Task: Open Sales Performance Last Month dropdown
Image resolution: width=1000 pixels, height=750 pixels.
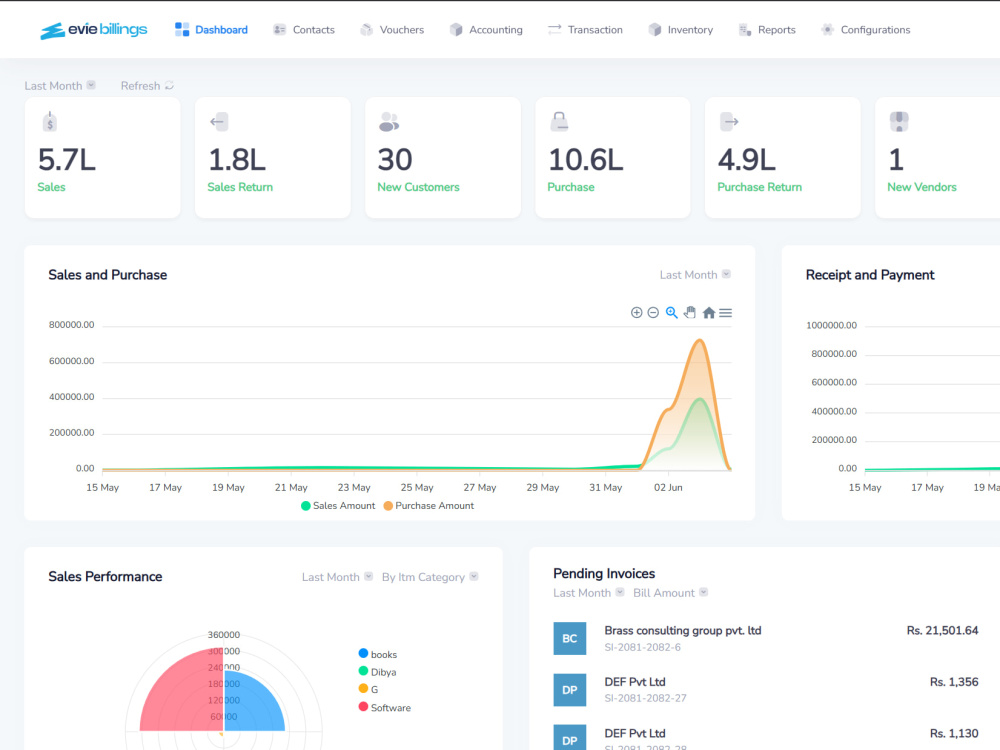Action: (x=337, y=577)
